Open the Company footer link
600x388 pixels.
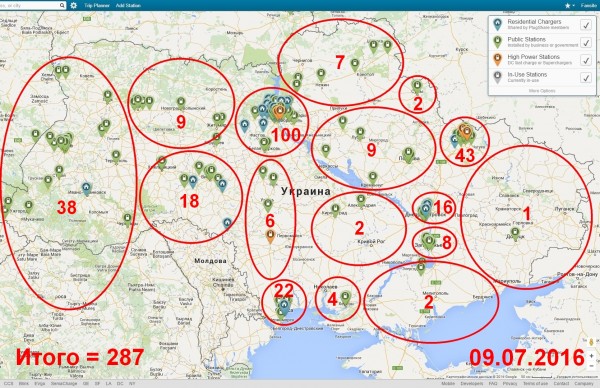coord(584,383)
